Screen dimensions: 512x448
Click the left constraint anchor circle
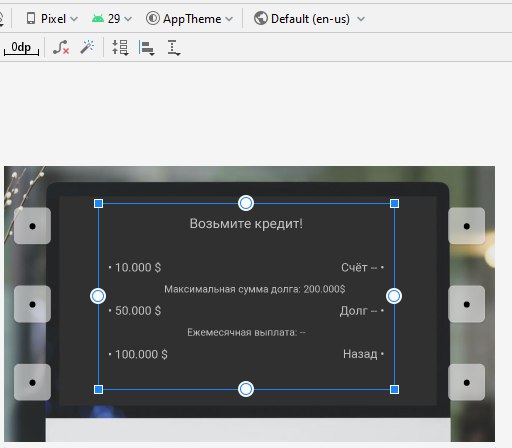tap(98, 296)
